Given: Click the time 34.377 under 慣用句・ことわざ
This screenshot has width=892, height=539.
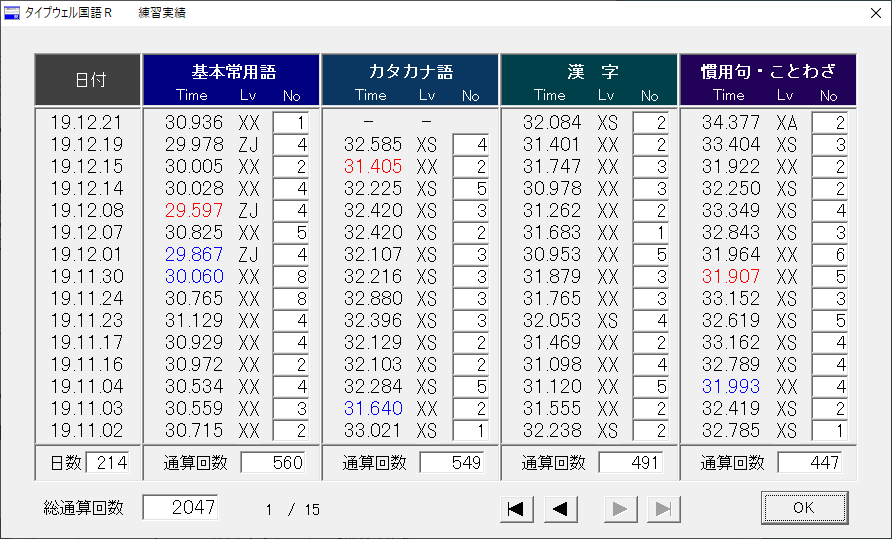Looking at the screenshot, I should (x=731, y=122).
